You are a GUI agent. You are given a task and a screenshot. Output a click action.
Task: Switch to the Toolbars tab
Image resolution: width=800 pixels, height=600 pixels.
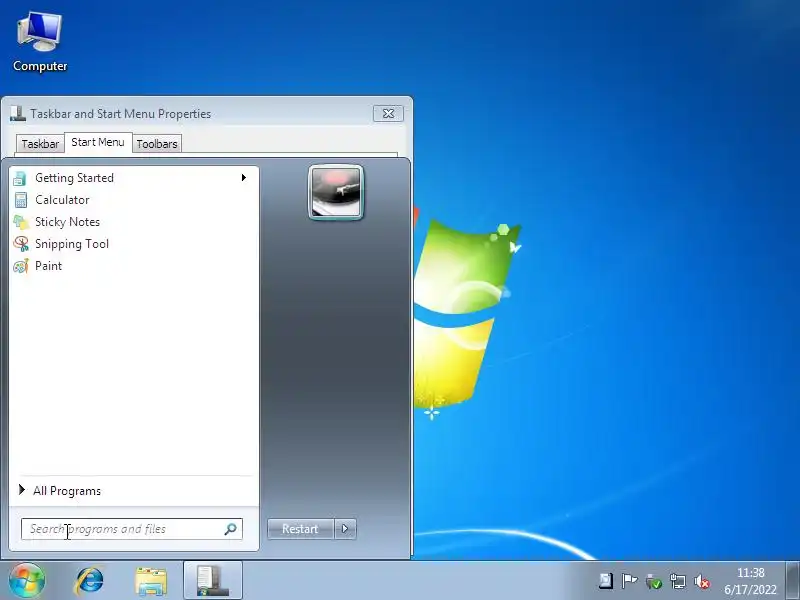[157, 144]
